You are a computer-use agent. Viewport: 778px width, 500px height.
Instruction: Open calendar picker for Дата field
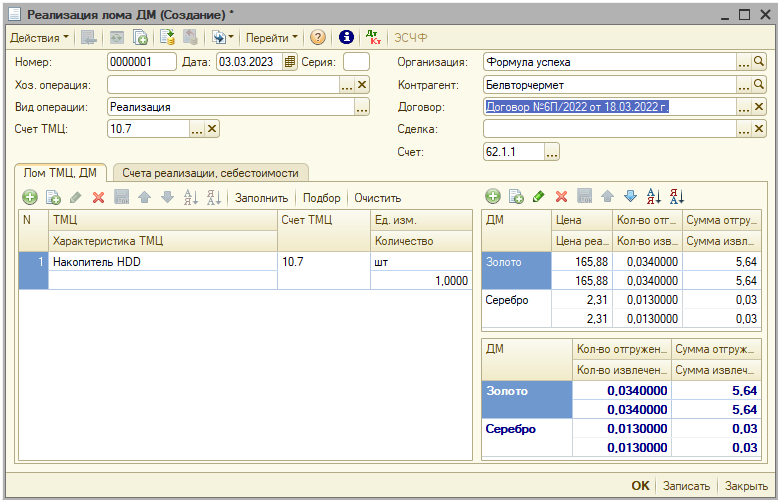290,62
